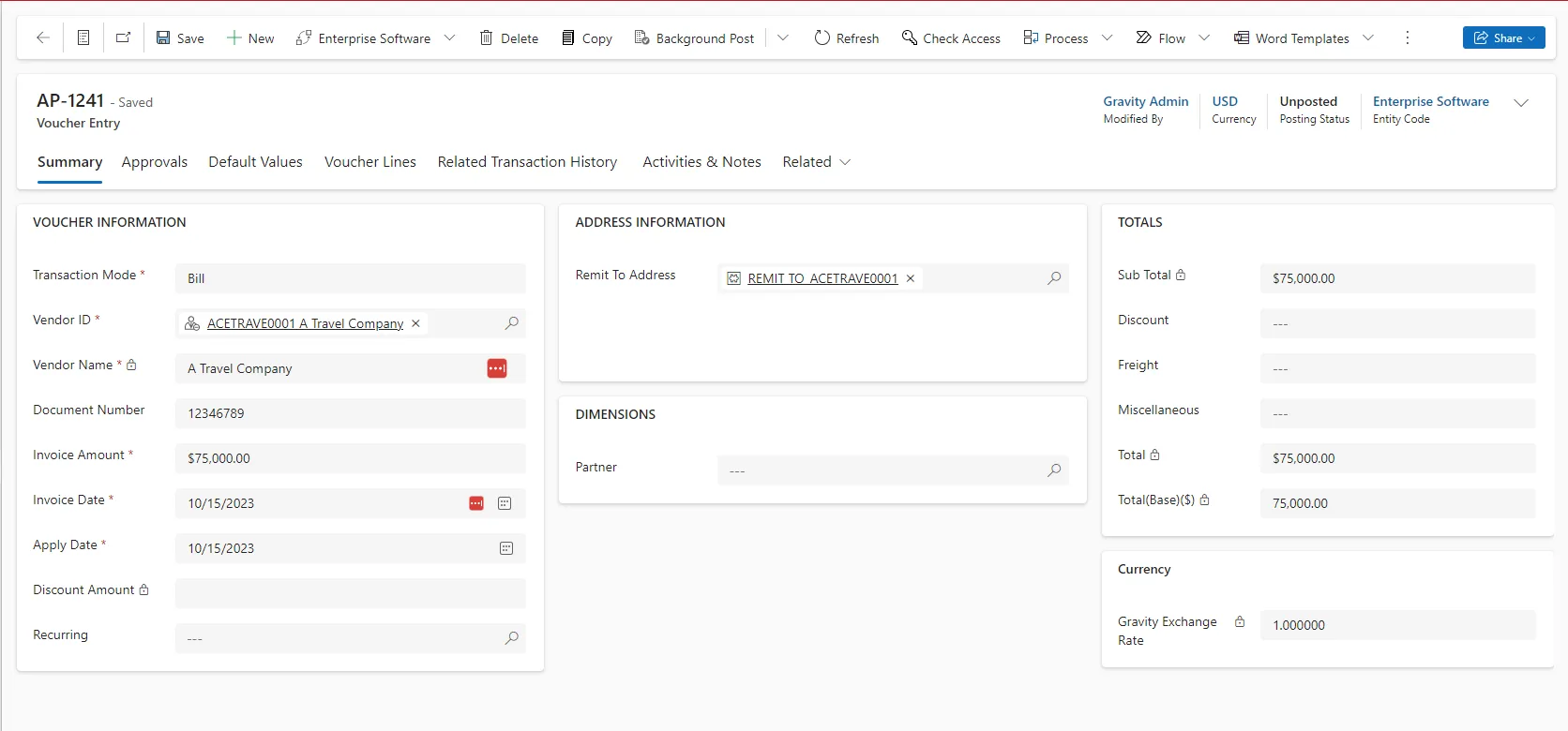Open the record set page icon
Image resolution: width=1568 pixels, height=731 pixels.
83,37
